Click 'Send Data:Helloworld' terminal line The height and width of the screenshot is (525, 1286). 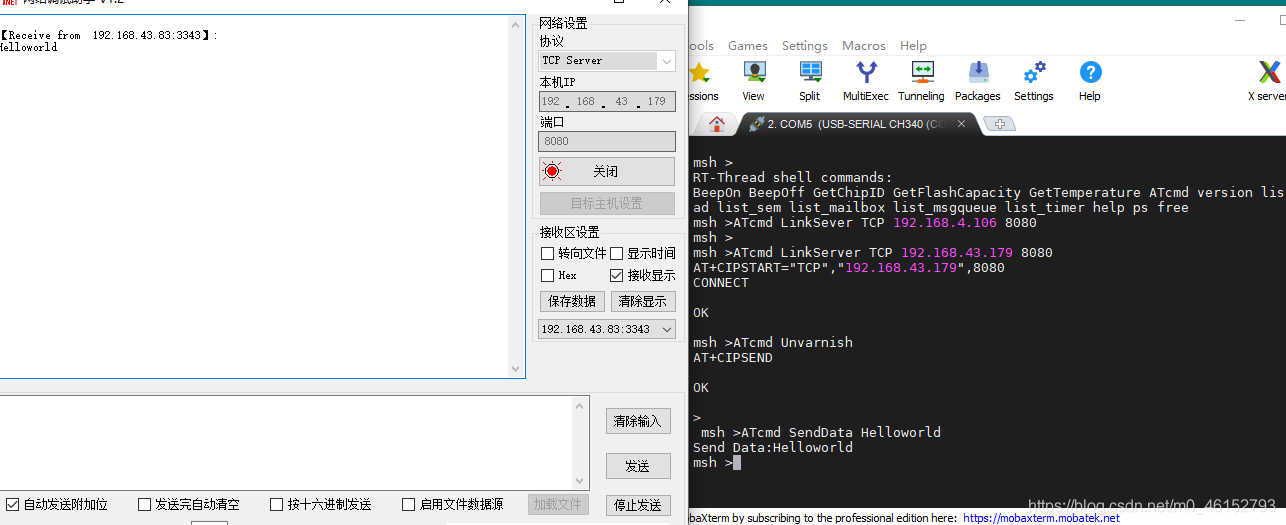tap(773, 448)
